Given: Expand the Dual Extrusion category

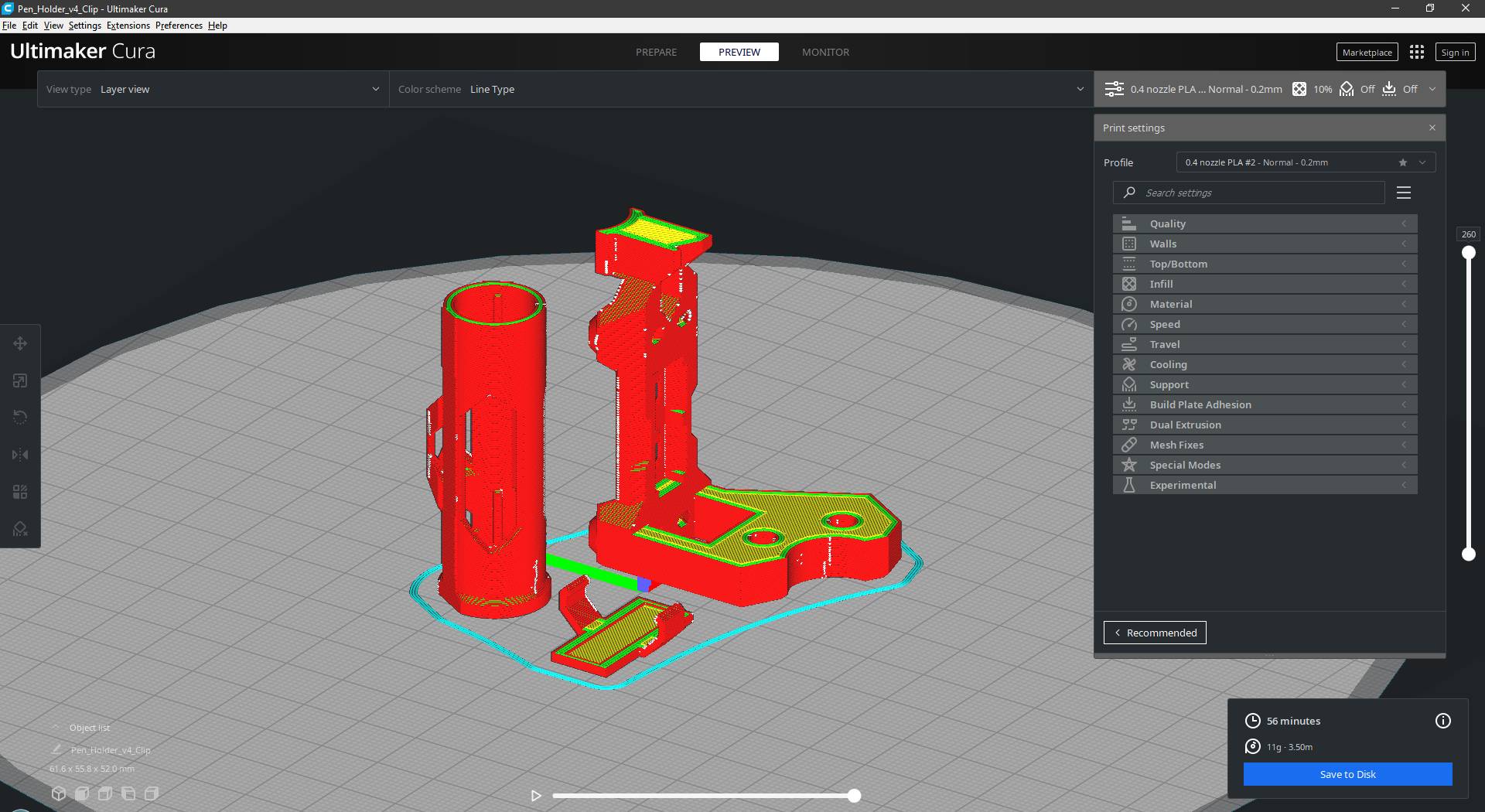Looking at the screenshot, I should click(x=1265, y=425).
